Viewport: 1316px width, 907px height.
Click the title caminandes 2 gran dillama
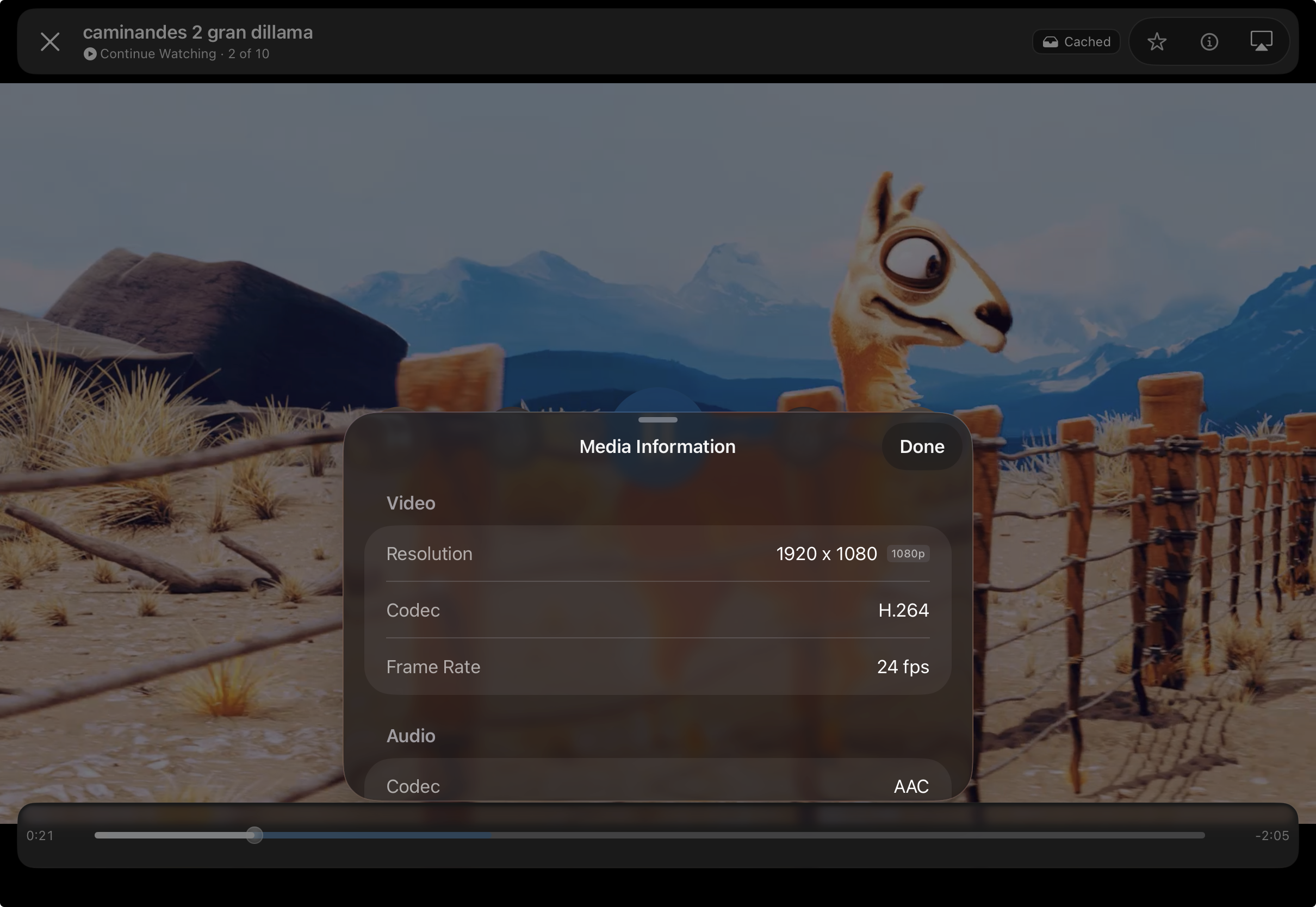tap(198, 33)
